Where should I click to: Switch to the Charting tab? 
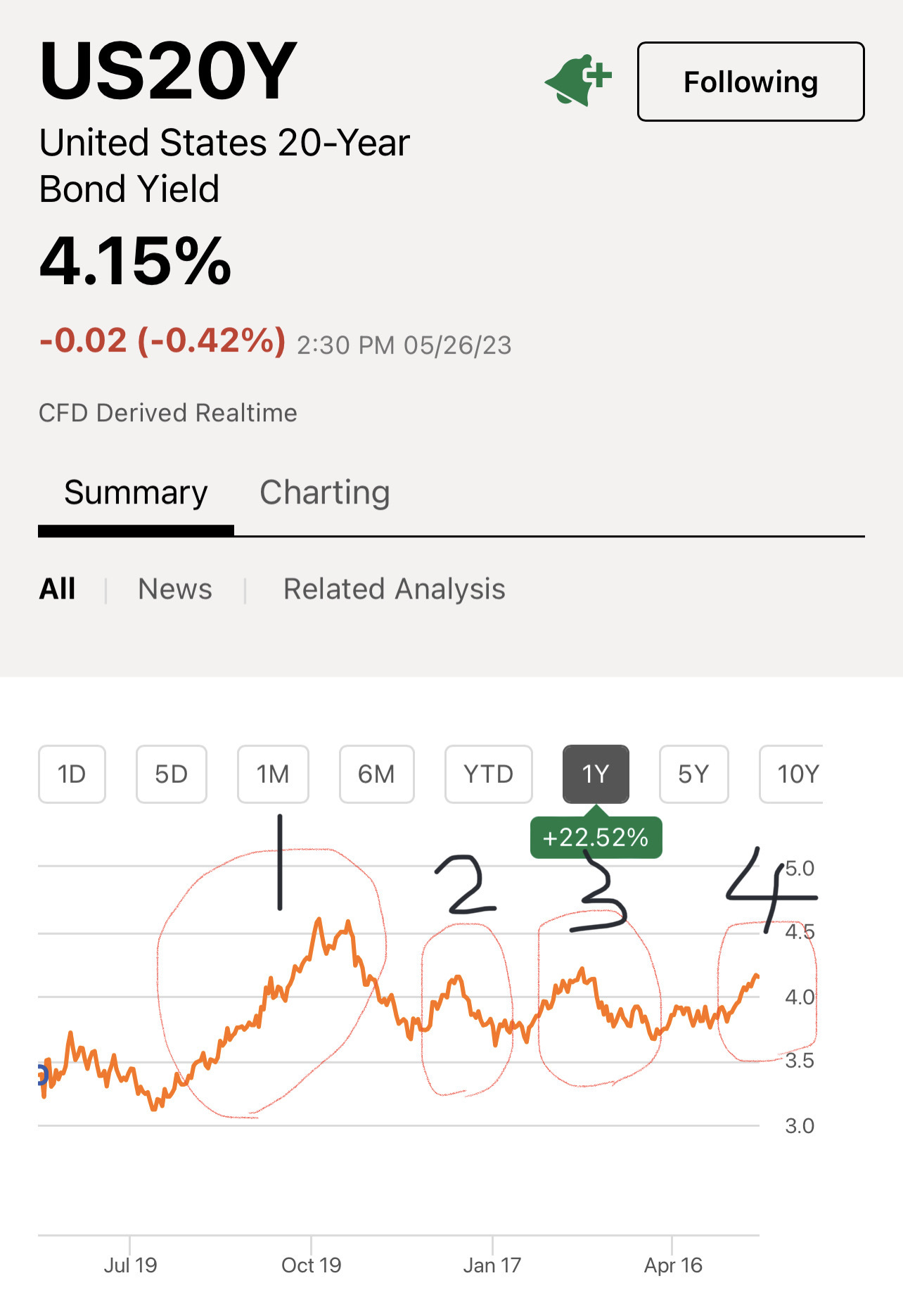pos(324,492)
